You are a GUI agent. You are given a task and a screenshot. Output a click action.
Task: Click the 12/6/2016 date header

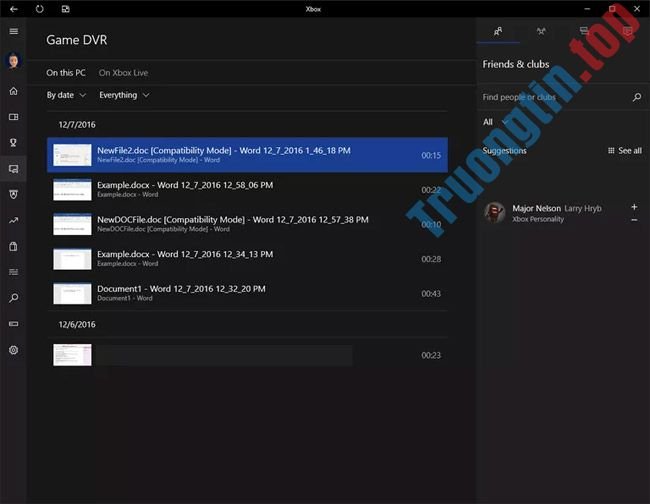tap(77, 325)
